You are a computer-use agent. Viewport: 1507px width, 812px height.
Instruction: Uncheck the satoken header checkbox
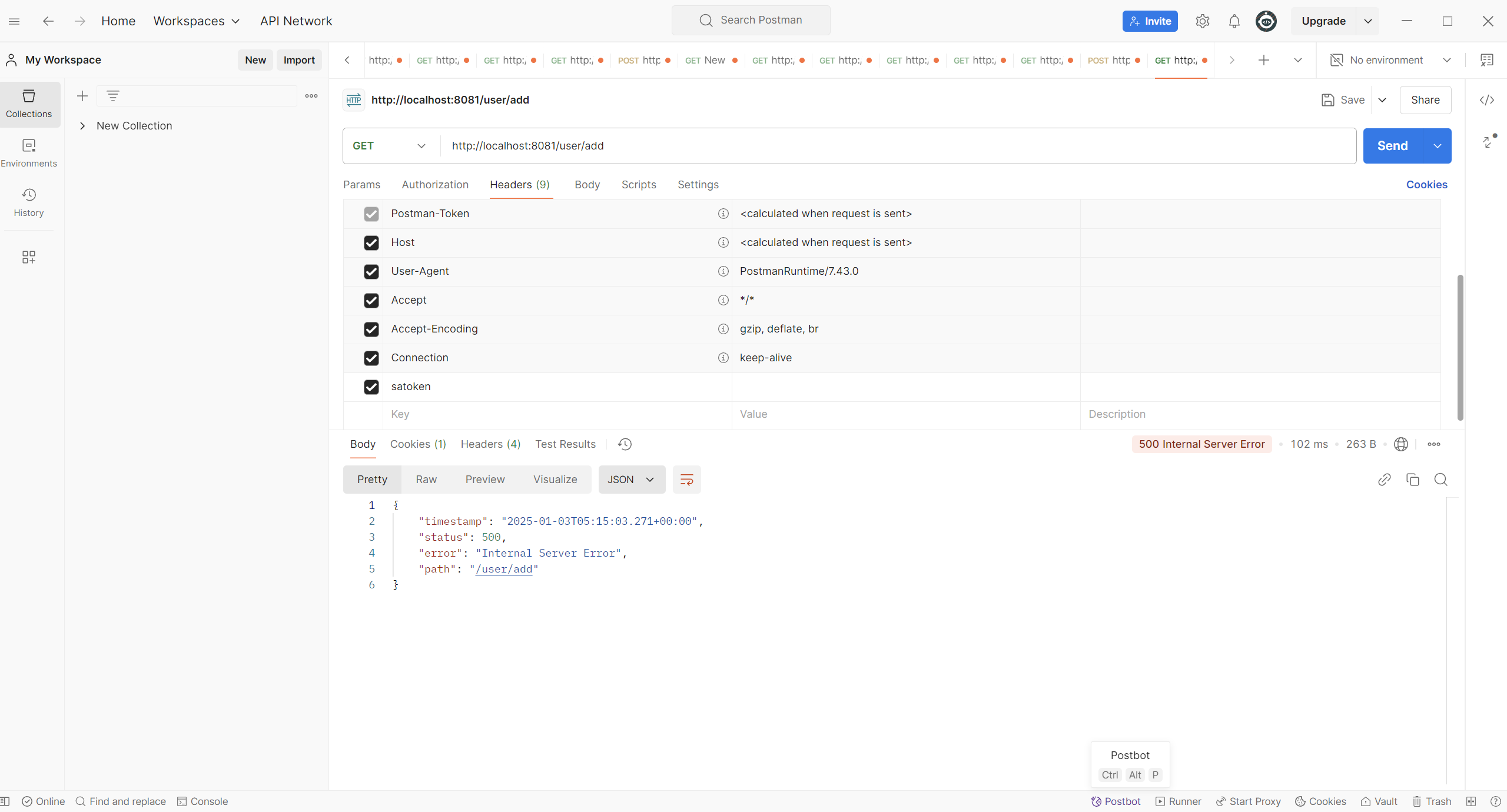371,387
